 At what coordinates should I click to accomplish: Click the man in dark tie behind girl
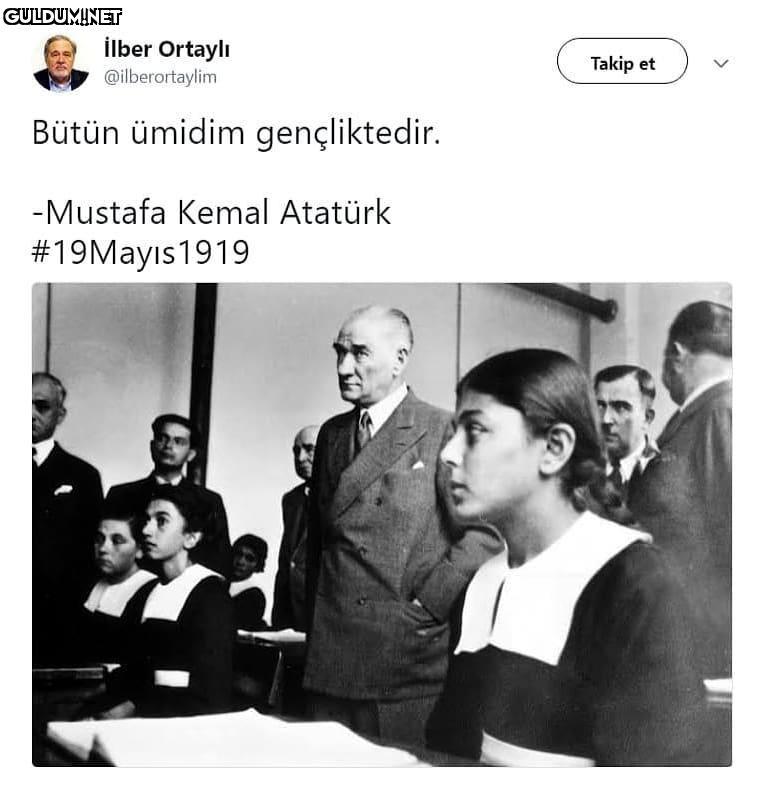pyautogui.click(x=624, y=428)
